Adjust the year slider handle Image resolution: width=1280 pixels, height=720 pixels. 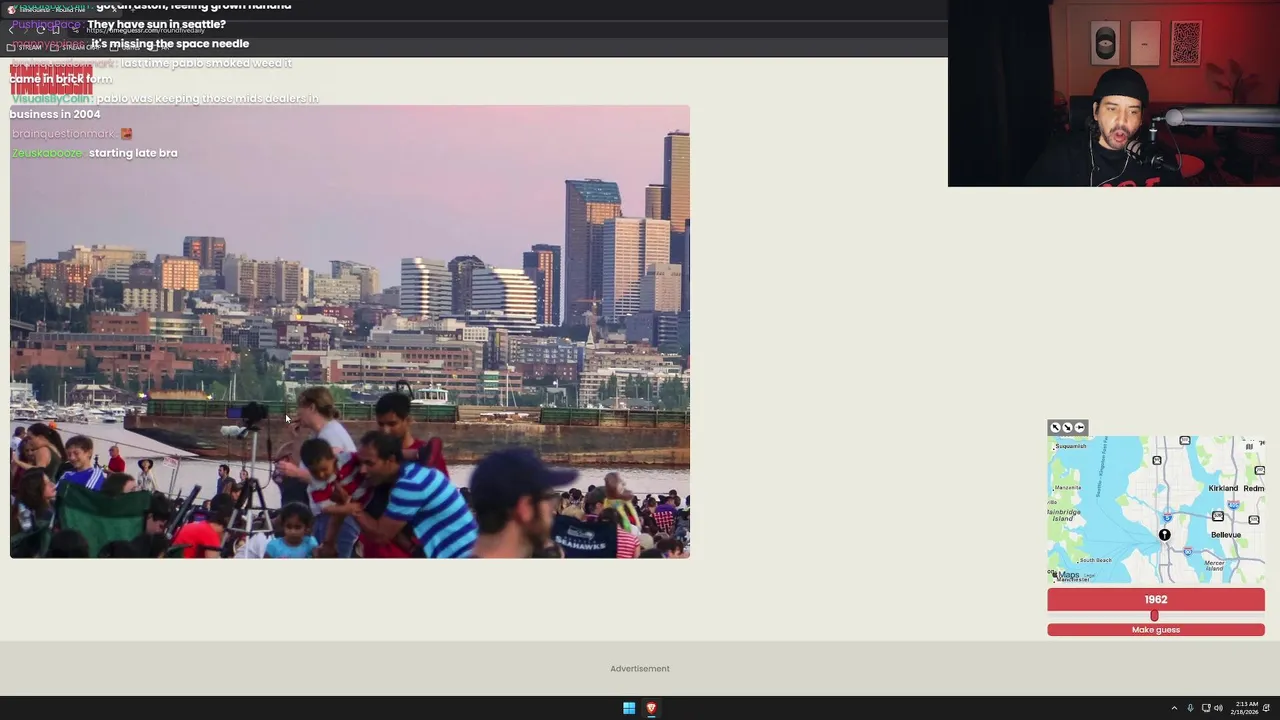pos(1154,616)
